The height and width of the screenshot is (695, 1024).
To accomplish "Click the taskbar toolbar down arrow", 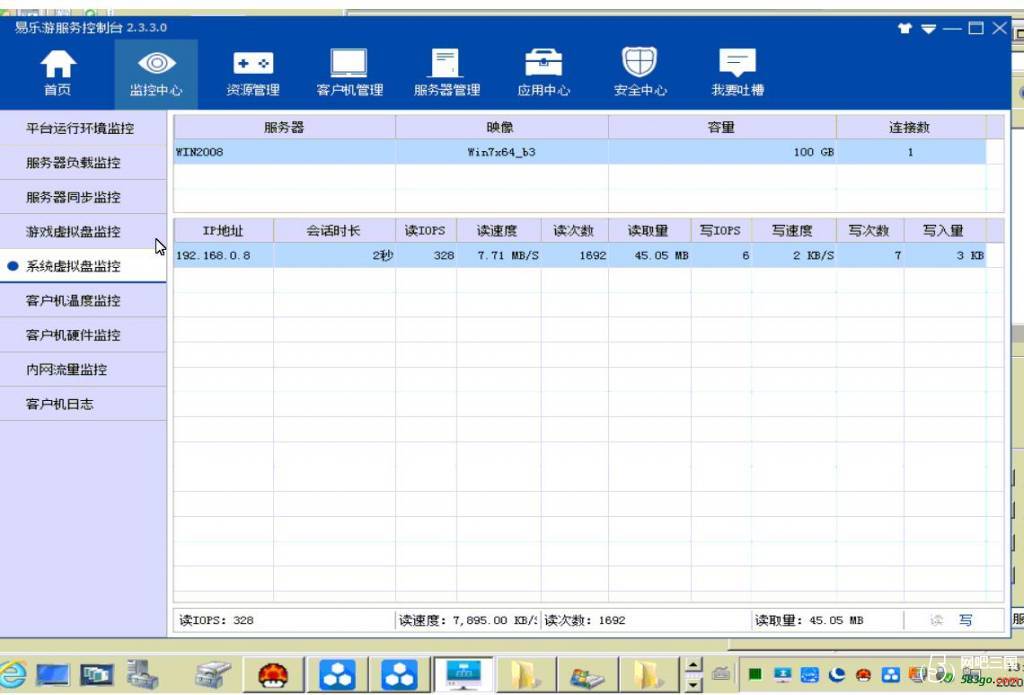I will click(x=694, y=684).
